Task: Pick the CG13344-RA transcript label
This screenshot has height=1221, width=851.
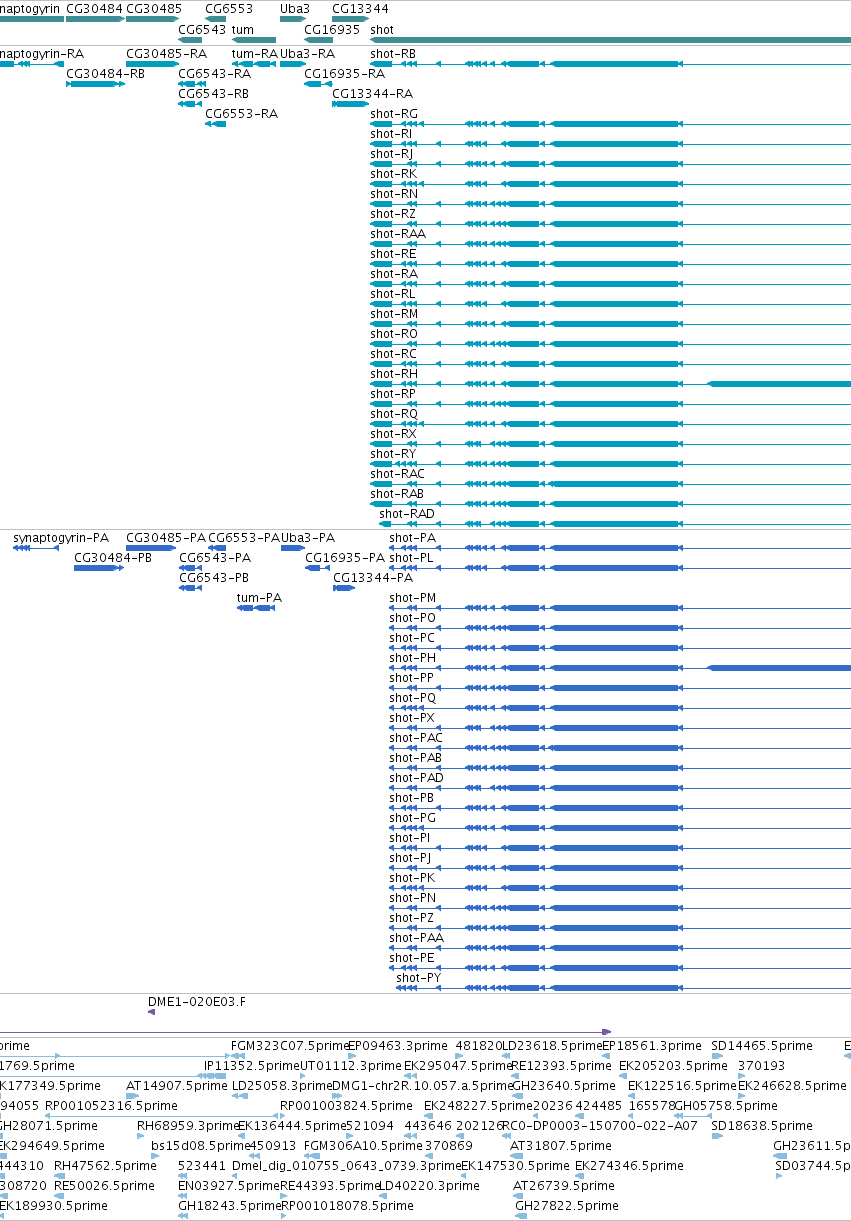Action: [372, 93]
